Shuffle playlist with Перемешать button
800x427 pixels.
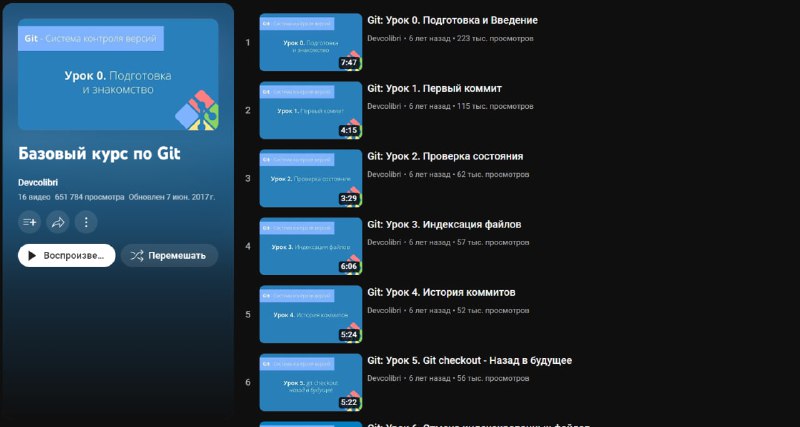click(x=169, y=256)
